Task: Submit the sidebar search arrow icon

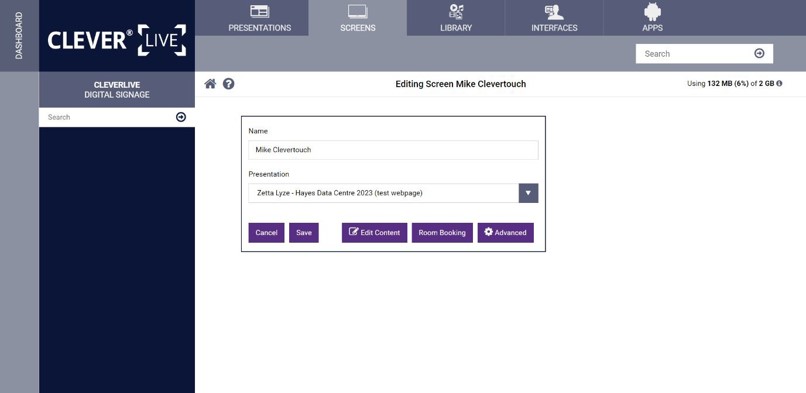Action: pos(181,117)
